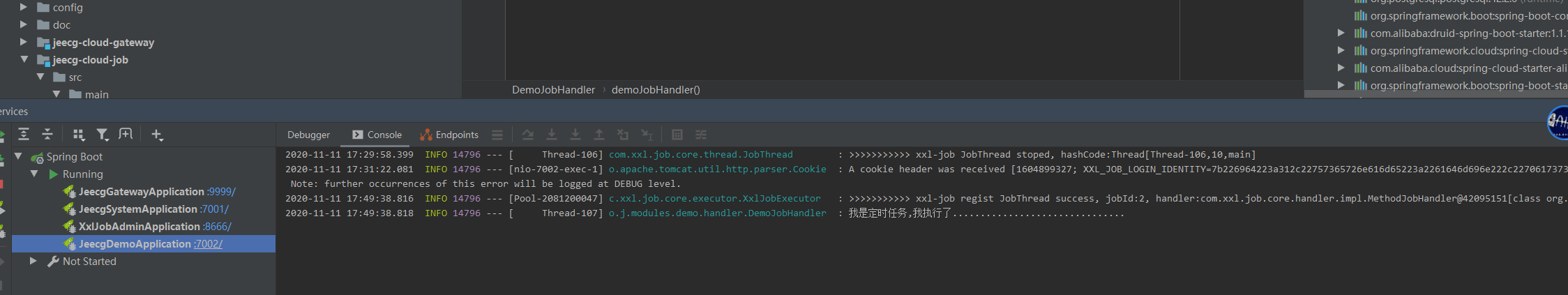Click Collapse All in Services toolbar
Screen dimensions: 1568x295
[x=47, y=135]
